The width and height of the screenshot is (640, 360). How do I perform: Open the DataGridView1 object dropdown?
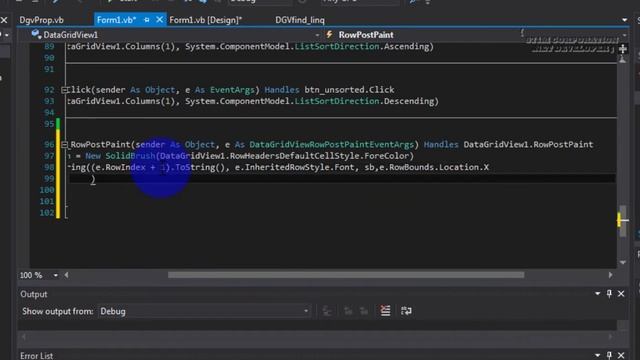(x=317, y=35)
